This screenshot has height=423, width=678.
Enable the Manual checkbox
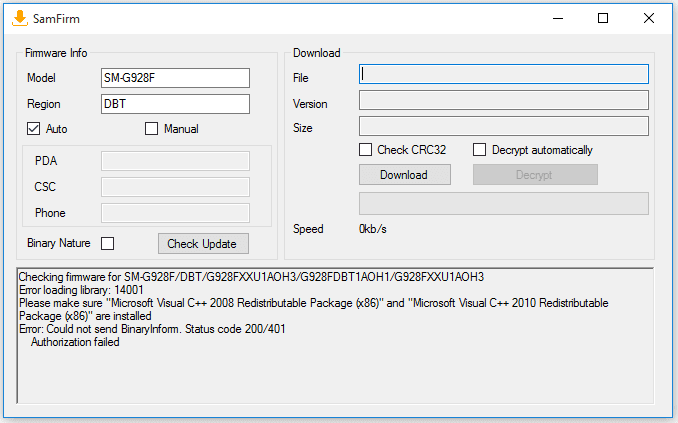click(151, 128)
